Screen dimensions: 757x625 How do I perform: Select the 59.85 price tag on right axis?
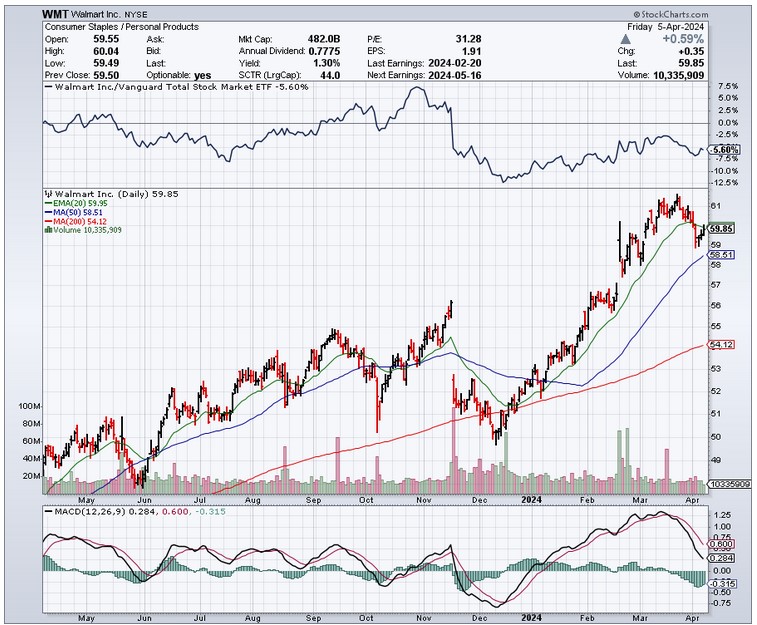coord(722,228)
